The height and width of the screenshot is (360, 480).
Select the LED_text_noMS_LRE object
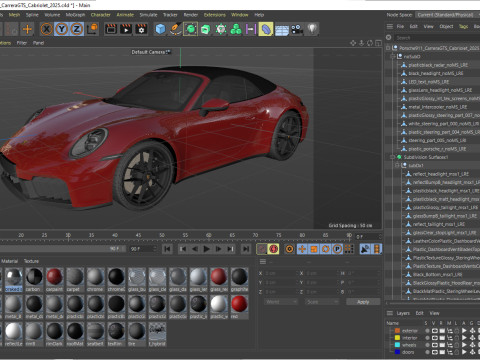tap(429, 82)
